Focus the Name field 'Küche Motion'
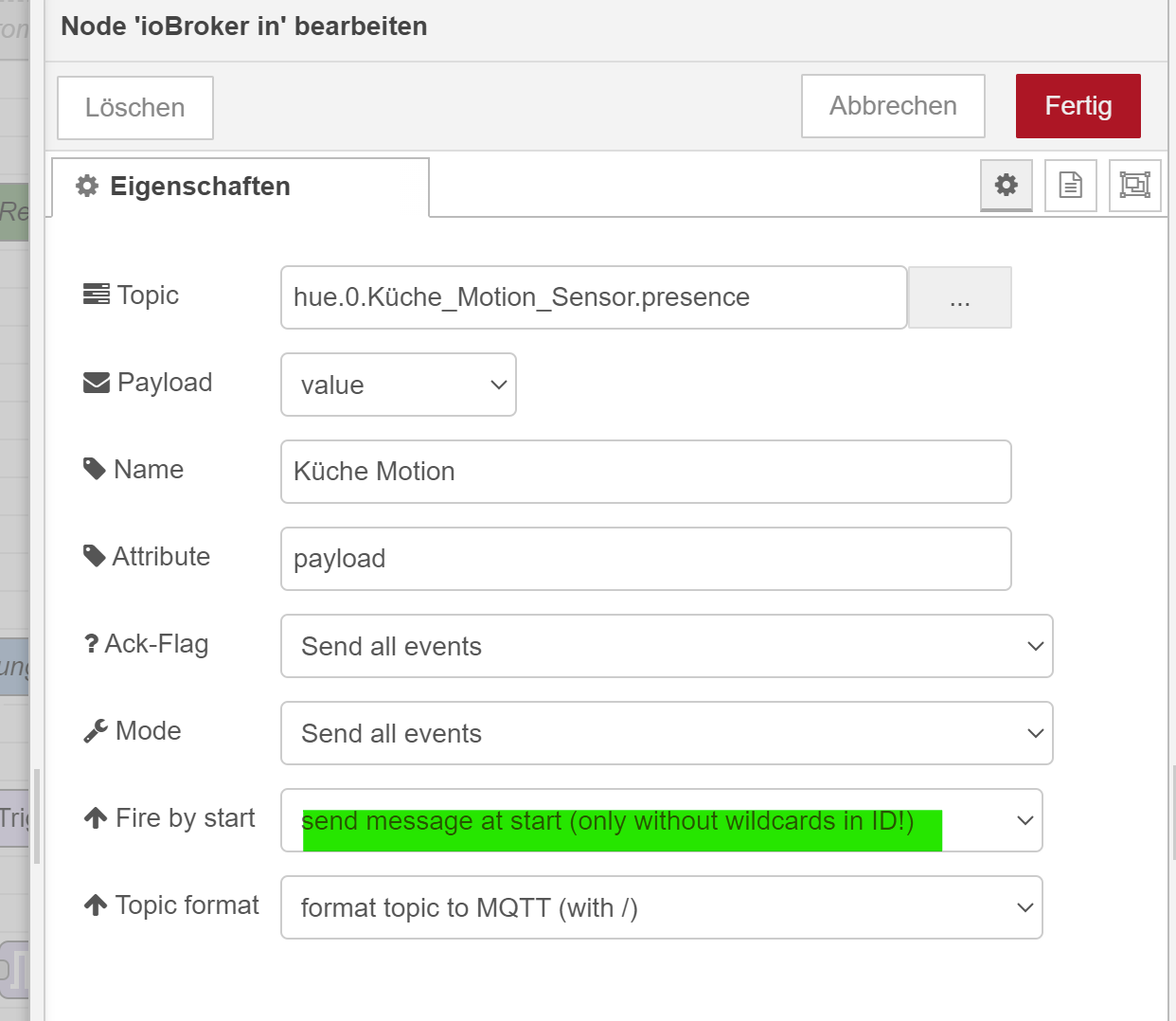 (x=646, y=472)
